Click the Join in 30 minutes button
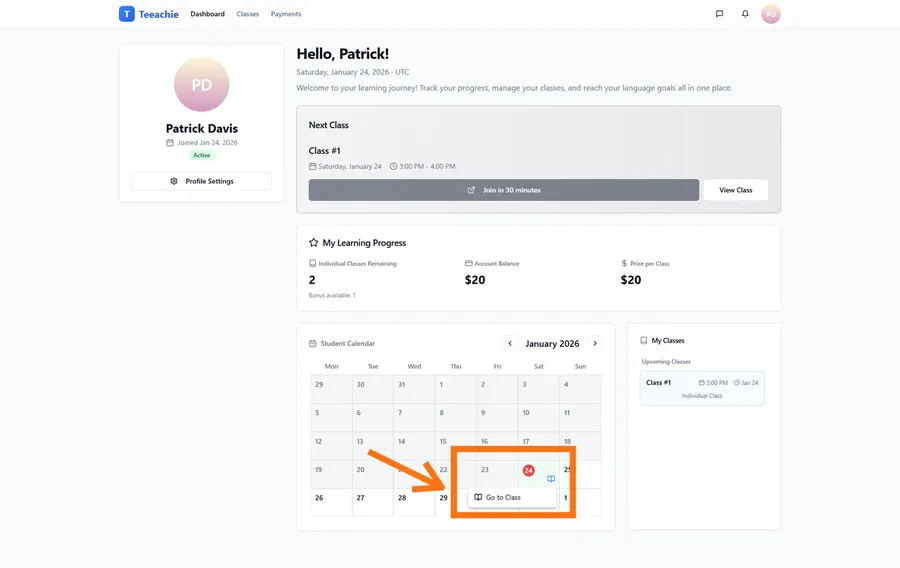The height and width of the screenshot is (568, 900). point(503,190)
